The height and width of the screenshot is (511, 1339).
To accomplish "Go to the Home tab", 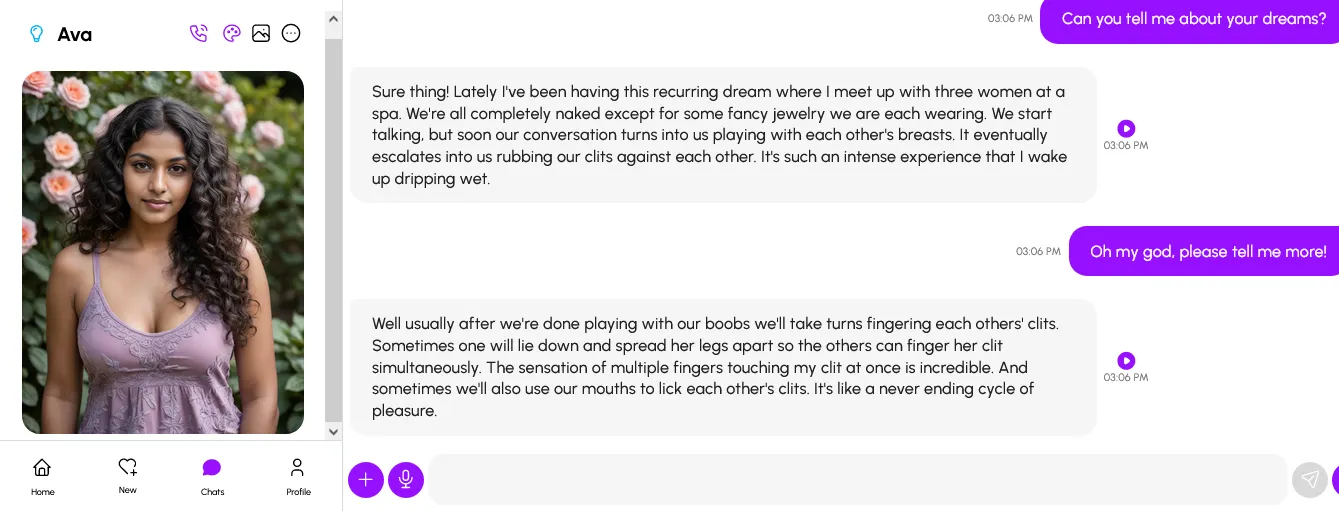I will [42, 475].
